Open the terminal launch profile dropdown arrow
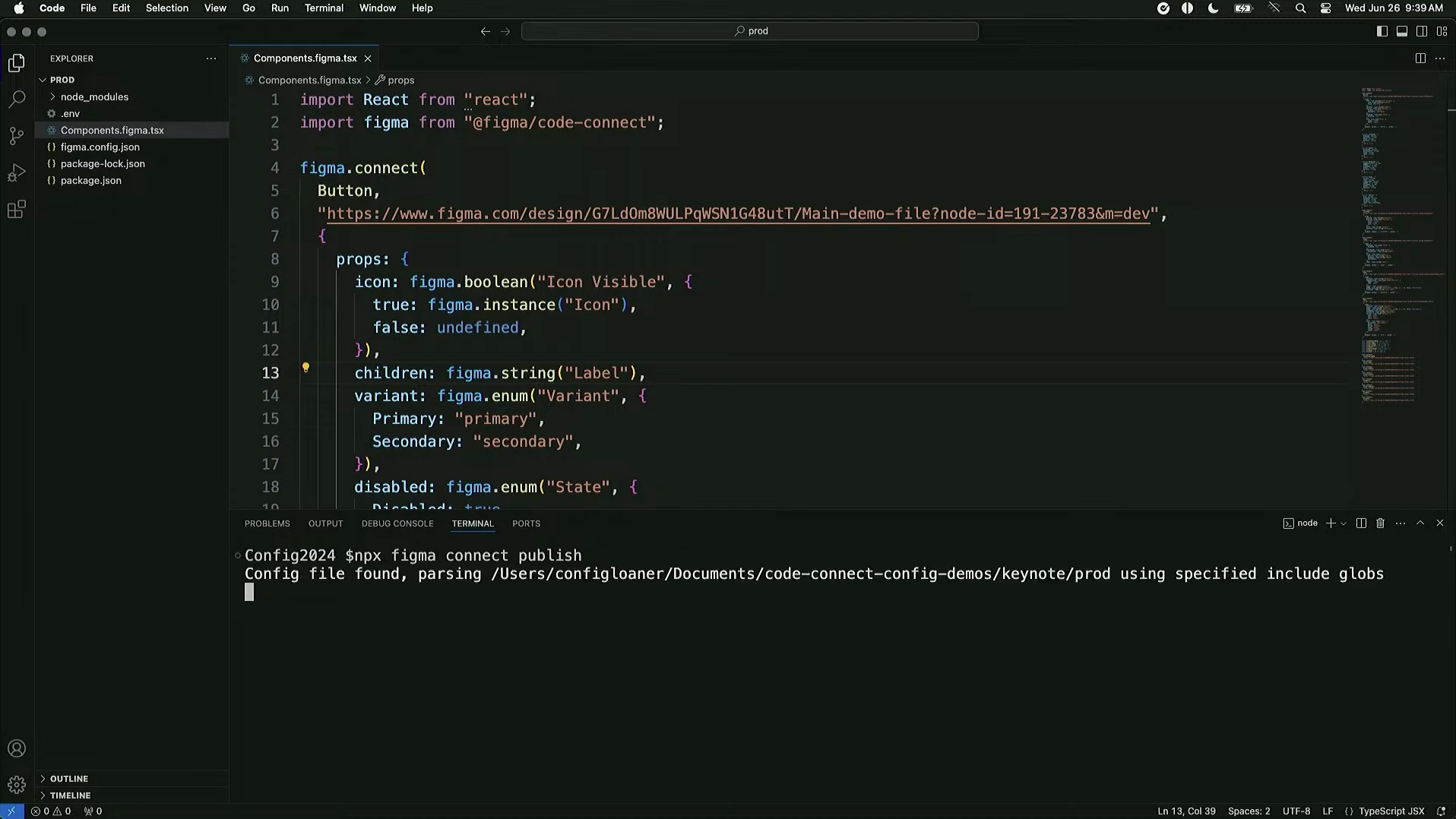 [1344, 523]
